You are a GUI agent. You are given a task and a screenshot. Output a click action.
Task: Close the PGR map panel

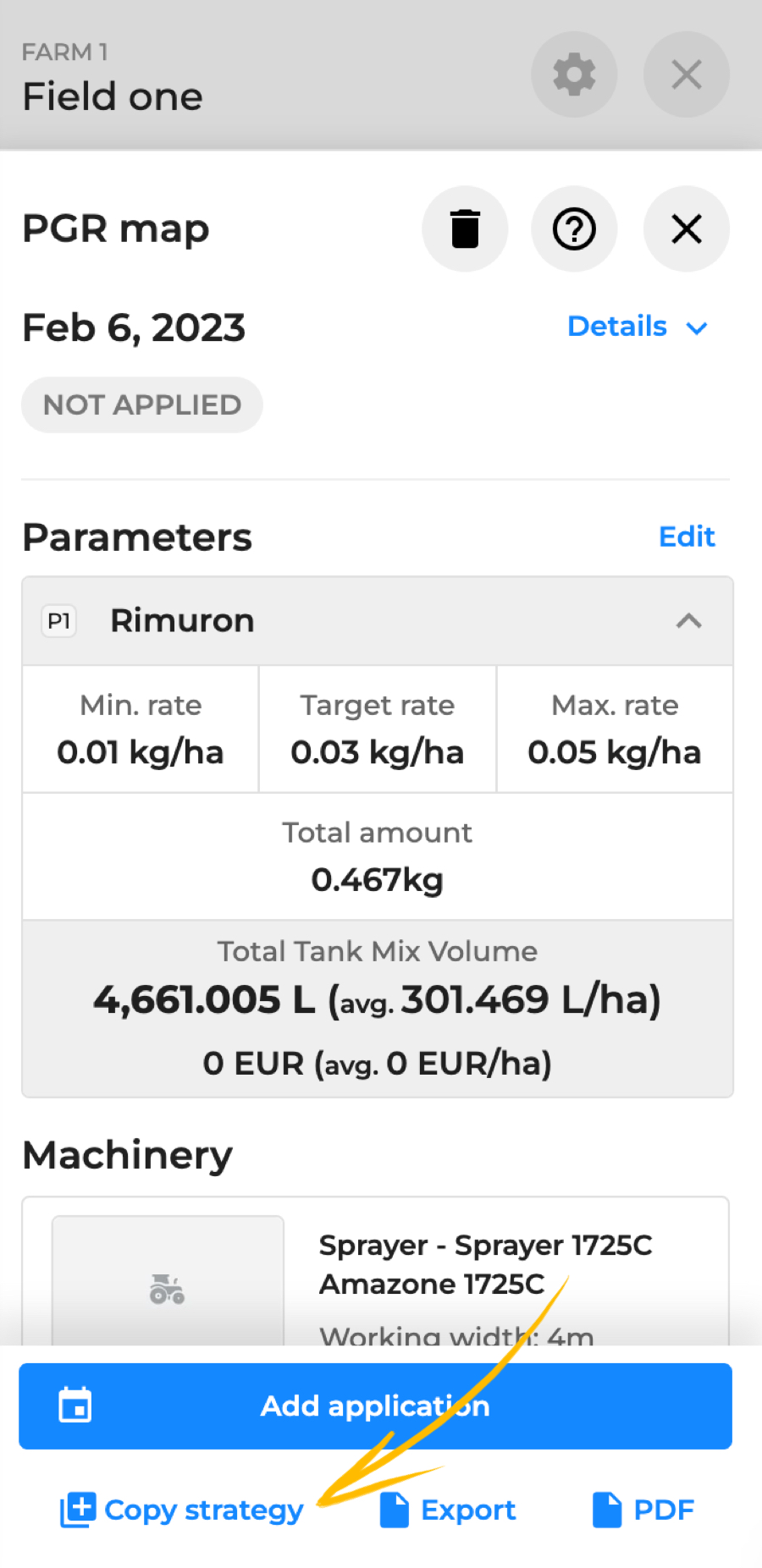(687, 228)
